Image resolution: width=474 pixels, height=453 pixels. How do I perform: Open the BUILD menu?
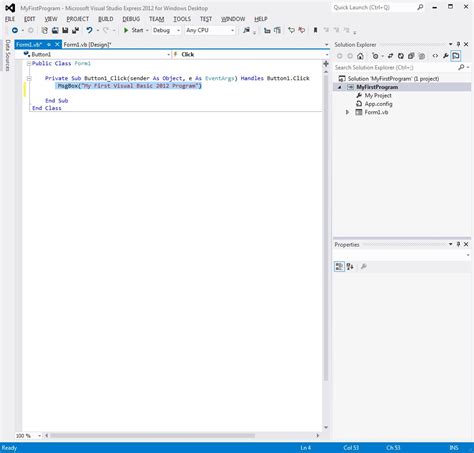click(106, 19)
